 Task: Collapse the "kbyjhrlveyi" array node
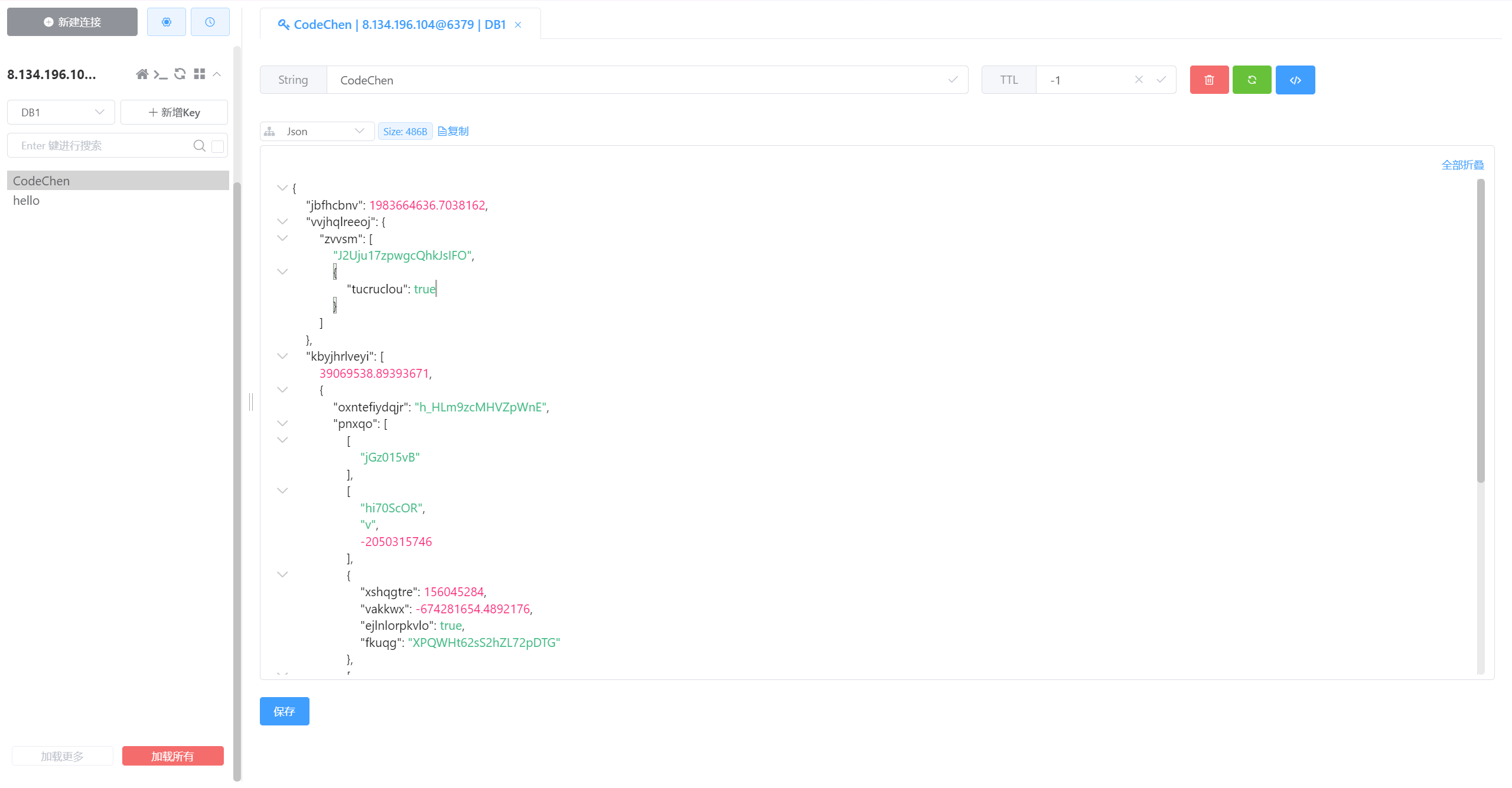[x=282, y=357]
